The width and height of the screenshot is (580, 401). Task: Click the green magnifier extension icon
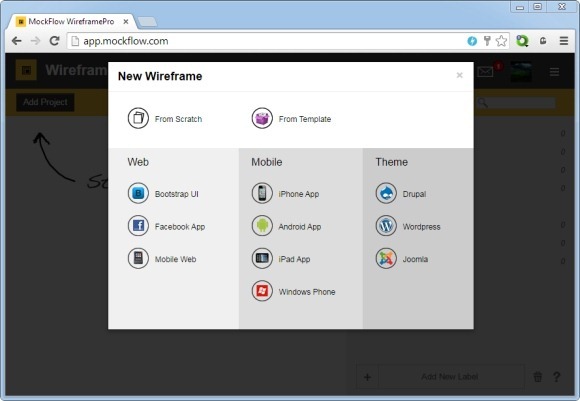tap(522, 41)
